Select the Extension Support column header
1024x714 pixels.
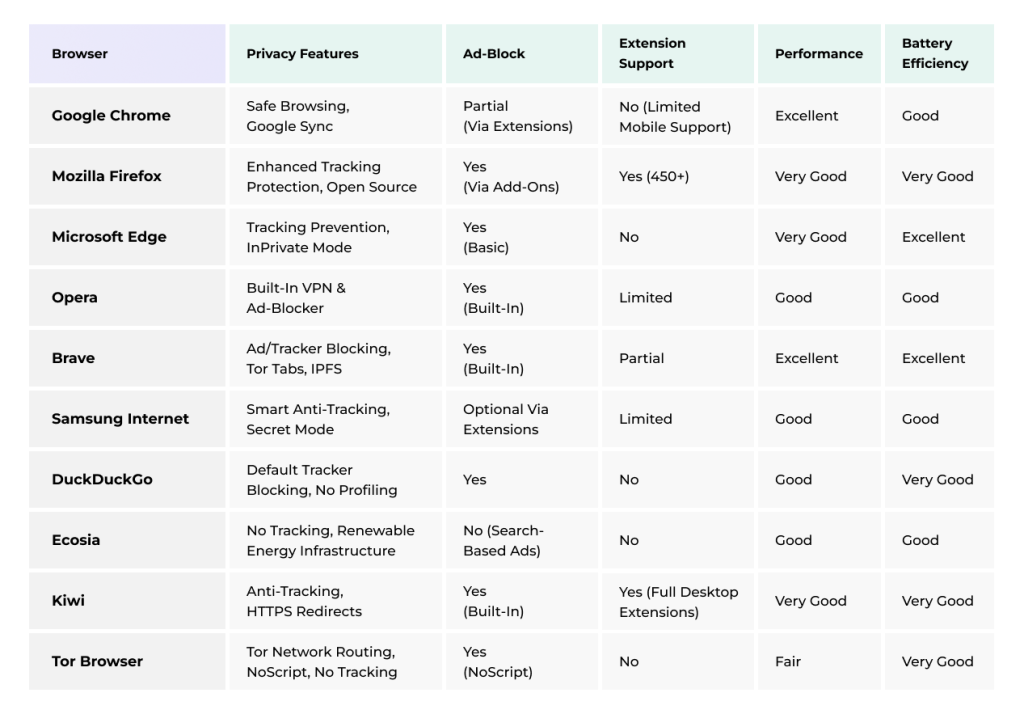click(652, 54)
